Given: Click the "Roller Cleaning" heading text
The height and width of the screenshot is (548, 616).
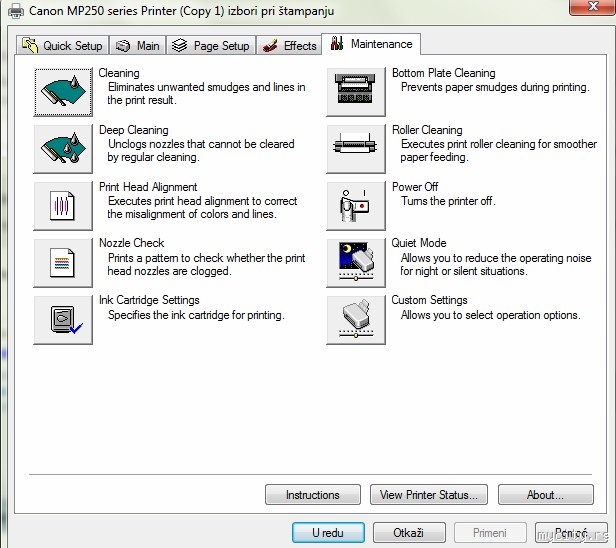Looking at the screenshot, I should click(x=427, y=130).
